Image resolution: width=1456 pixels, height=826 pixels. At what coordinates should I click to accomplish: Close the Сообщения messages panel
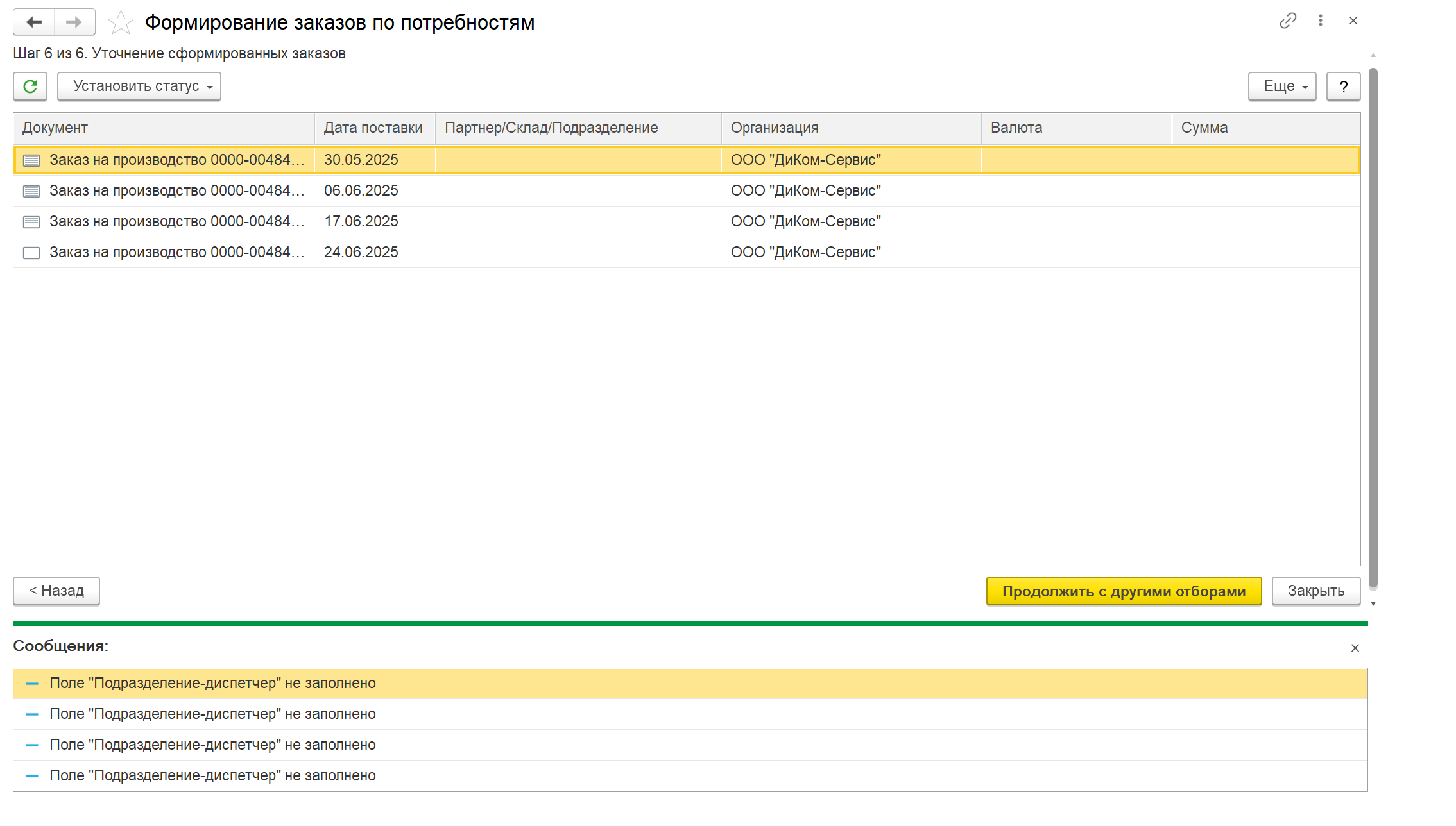coord(1355,648)
